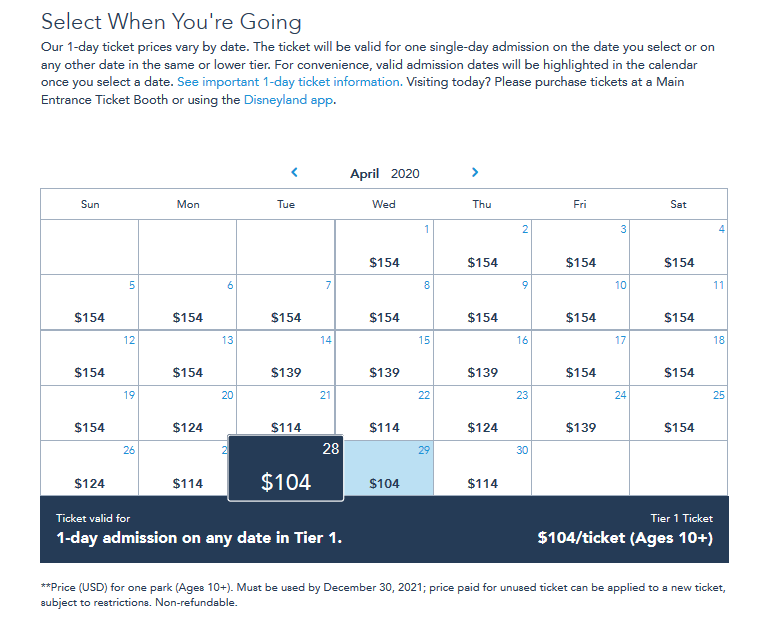Select April 20 priced $124
This screenshot has height=642, width=760.
tap(188, 413)
